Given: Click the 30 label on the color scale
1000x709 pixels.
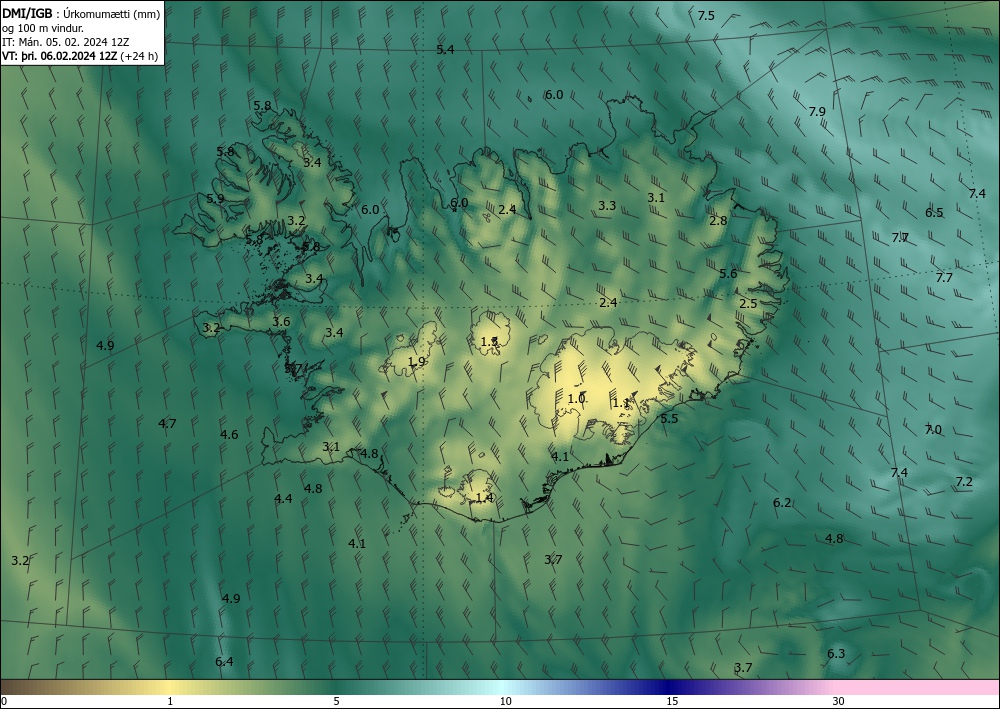Looking at the screenshot, I should pyautogui.click(x=839, y=701).
